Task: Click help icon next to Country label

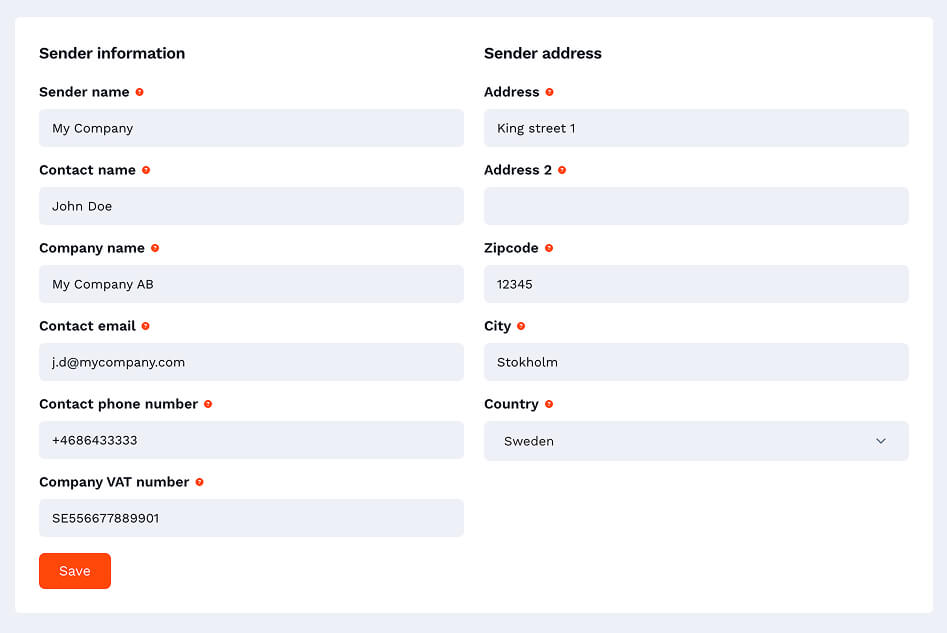Action: (x=549, y=404)
